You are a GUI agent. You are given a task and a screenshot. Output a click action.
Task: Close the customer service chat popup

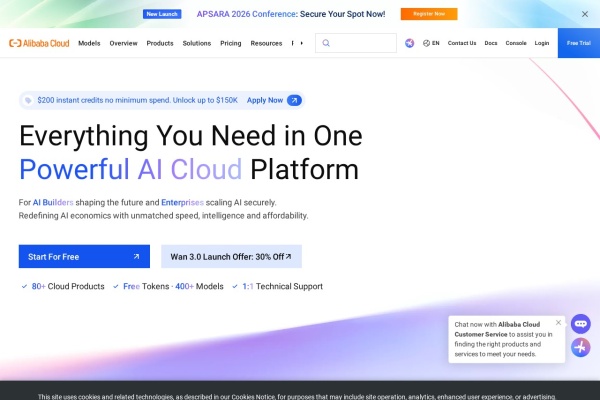click(x=558, y=323)
